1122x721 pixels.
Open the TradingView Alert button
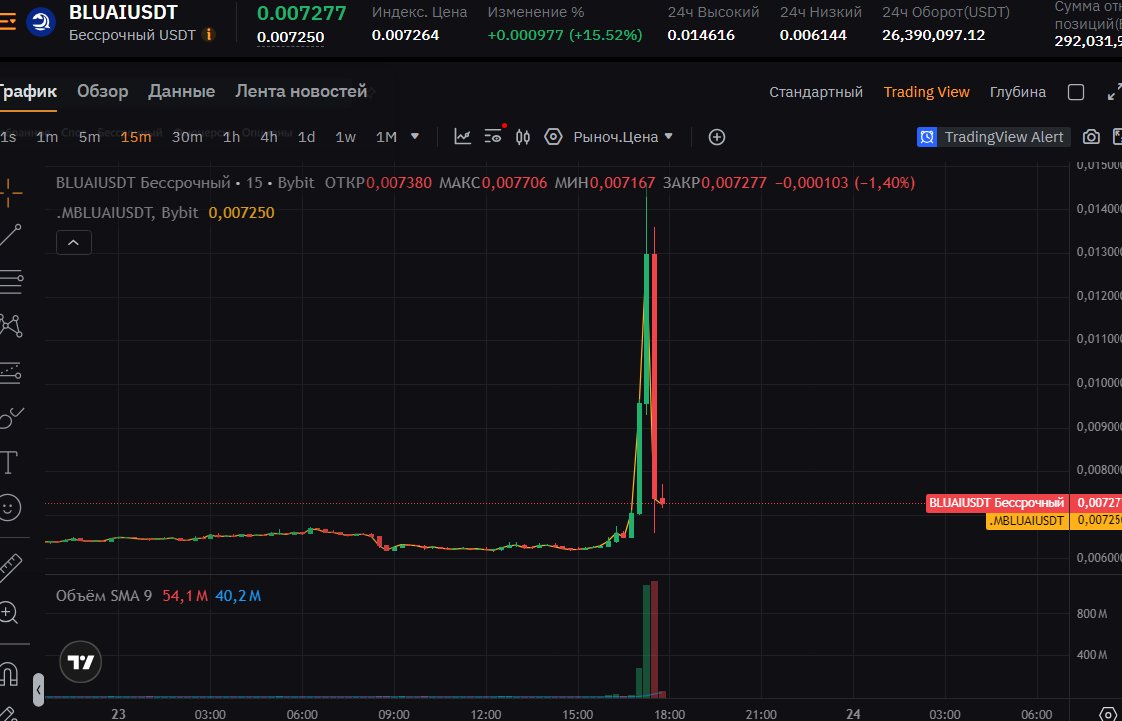click(x=994, y=137)
